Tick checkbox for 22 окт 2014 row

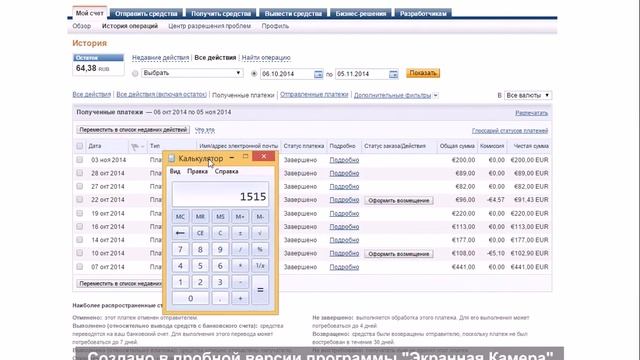[x=80, y=200]
